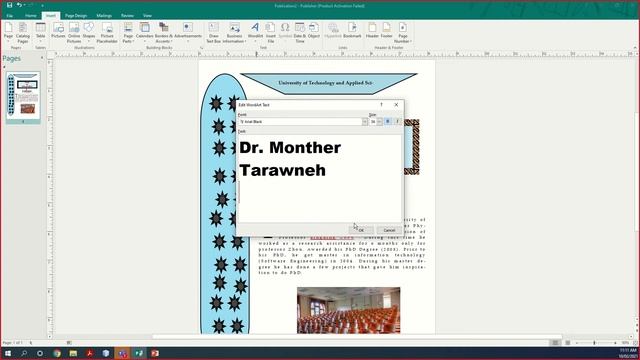The height and width of the screenshot is (360, 640).
Task: Select the Insert ribbon tab
Action: [51, 16]
